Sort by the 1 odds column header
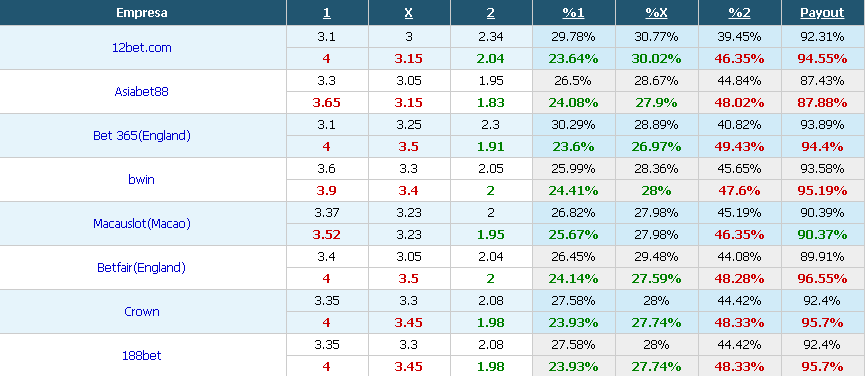The width and height of the screenshot is (865, 376). tap(327, 13)
